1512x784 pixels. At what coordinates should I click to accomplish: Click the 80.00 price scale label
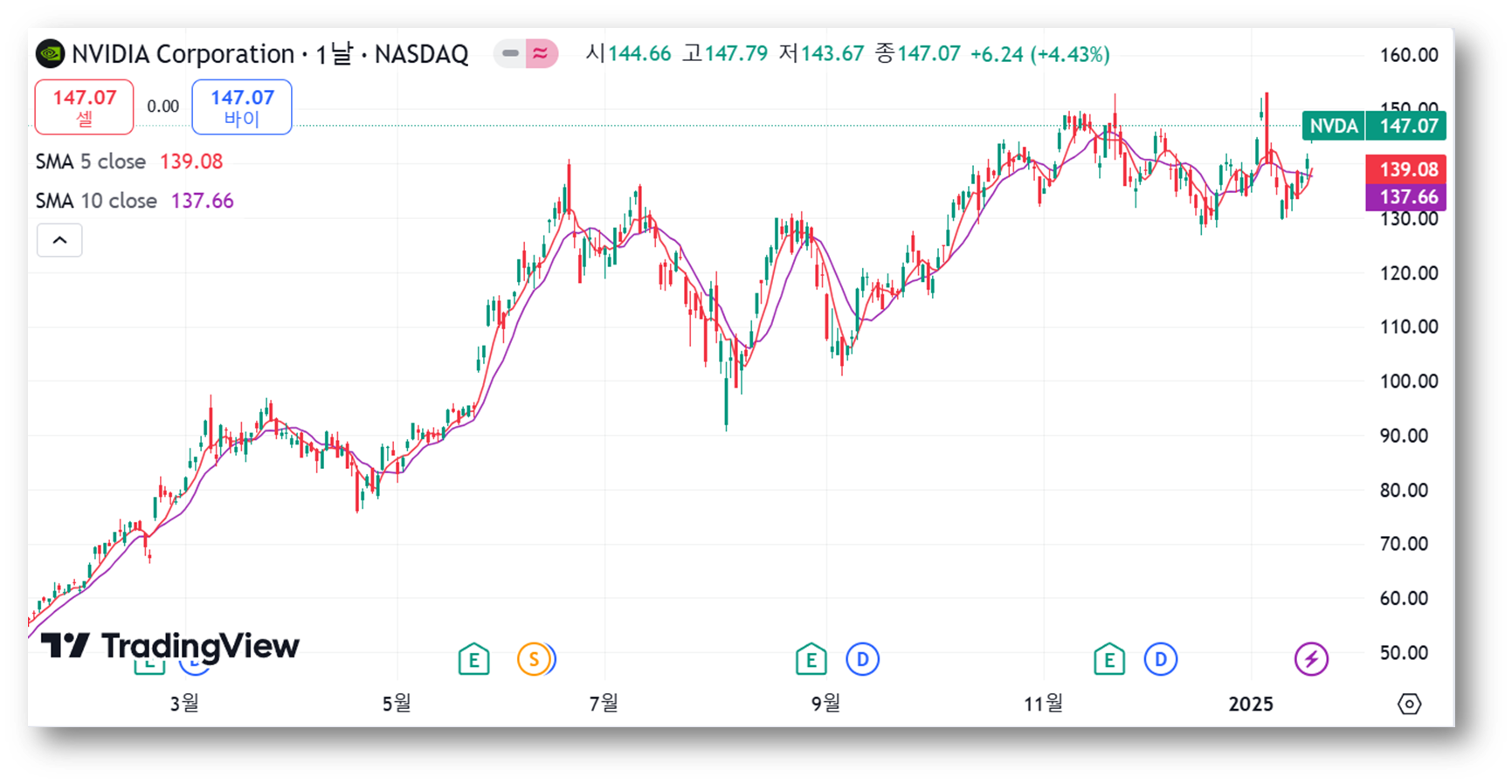[x=1404, y=491]
